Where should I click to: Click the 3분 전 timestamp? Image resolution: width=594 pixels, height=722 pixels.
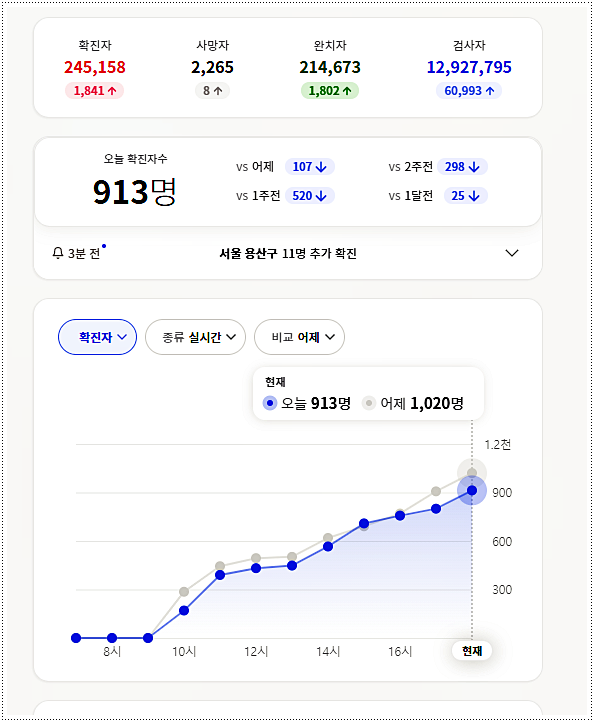click(84, 253)
